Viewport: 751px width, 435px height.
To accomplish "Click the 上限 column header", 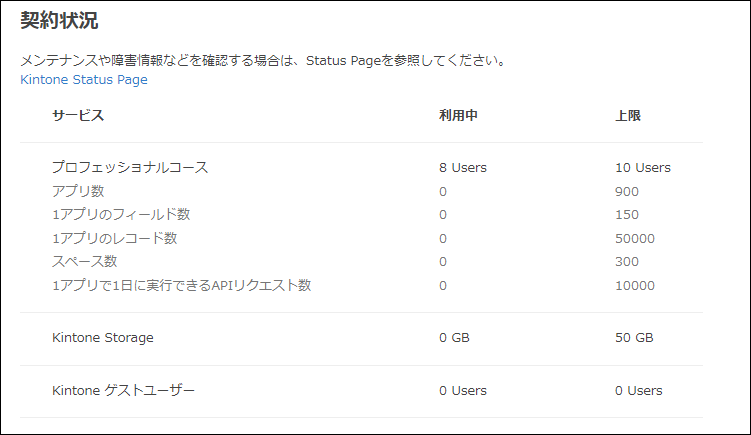I will (628, 116).
